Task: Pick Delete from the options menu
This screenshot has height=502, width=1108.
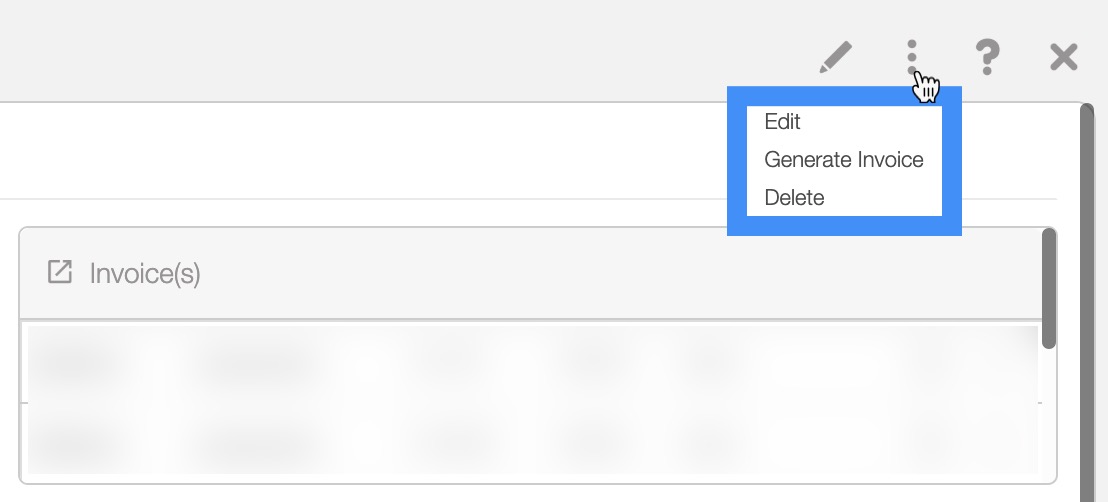Action: click(794, 198)
